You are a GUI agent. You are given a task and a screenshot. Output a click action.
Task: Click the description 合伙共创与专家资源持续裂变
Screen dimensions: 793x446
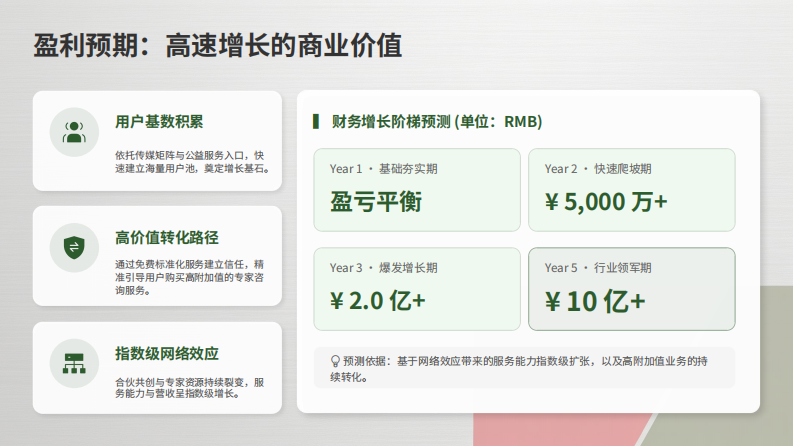189,388
